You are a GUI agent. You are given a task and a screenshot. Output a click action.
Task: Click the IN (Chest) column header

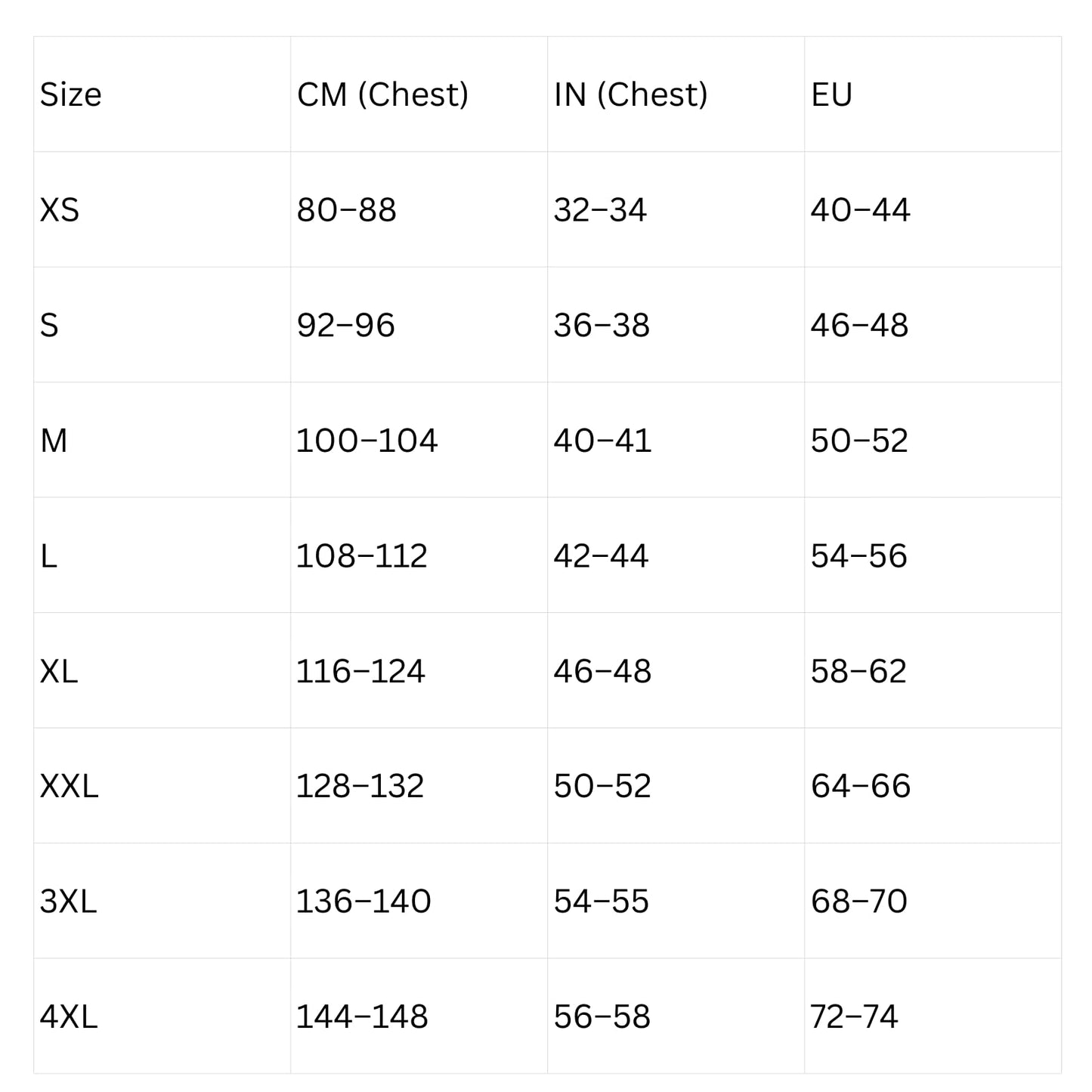tap(630, 94)
